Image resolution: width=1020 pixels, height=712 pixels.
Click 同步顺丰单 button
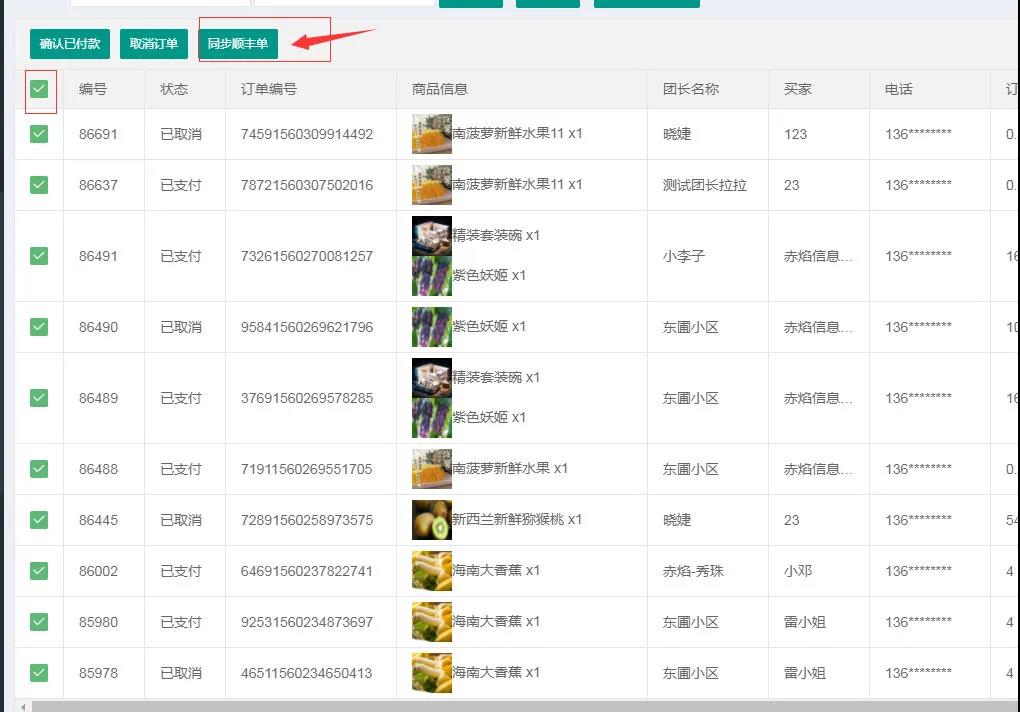pyautogui.click(x=238, y=44)
